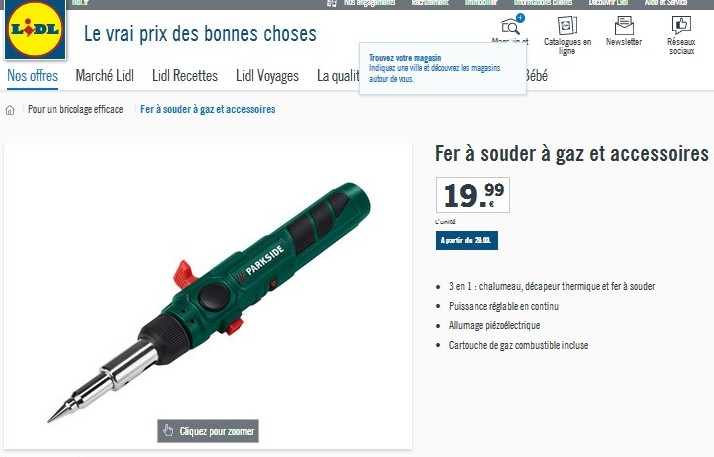This screenshot has height=457, width=714.
Task: Select the Nos offres menu tab
Action: (32, 76)
